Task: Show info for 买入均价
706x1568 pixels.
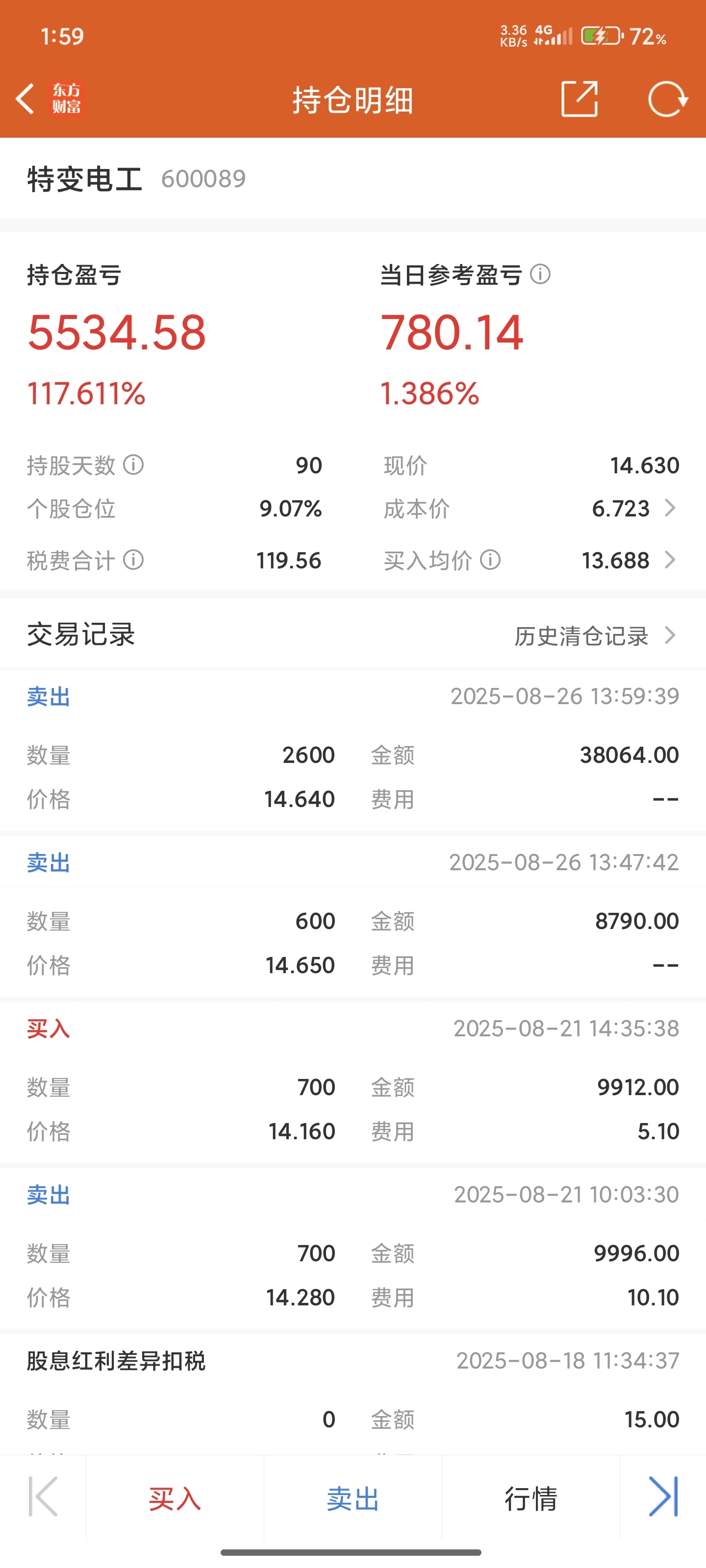Action: (x=490, y=560)
